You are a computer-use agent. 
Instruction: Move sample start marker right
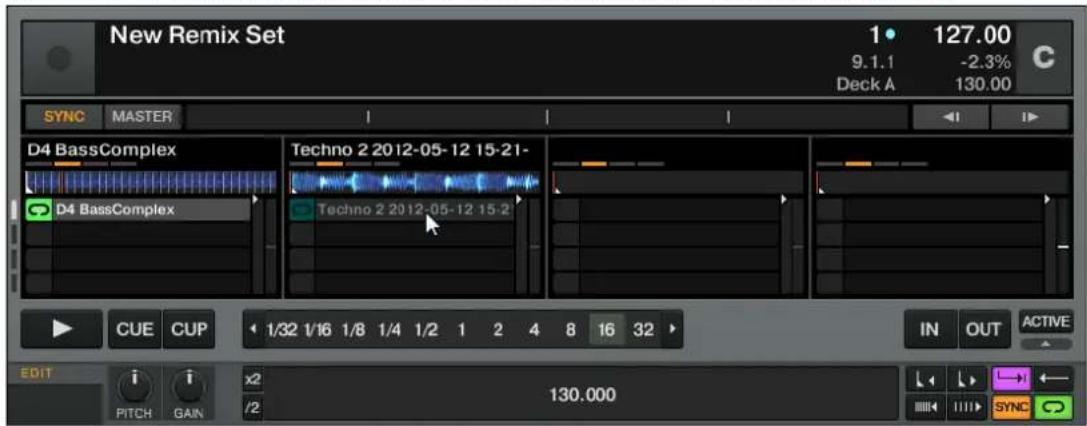click(x=966, y=380)
